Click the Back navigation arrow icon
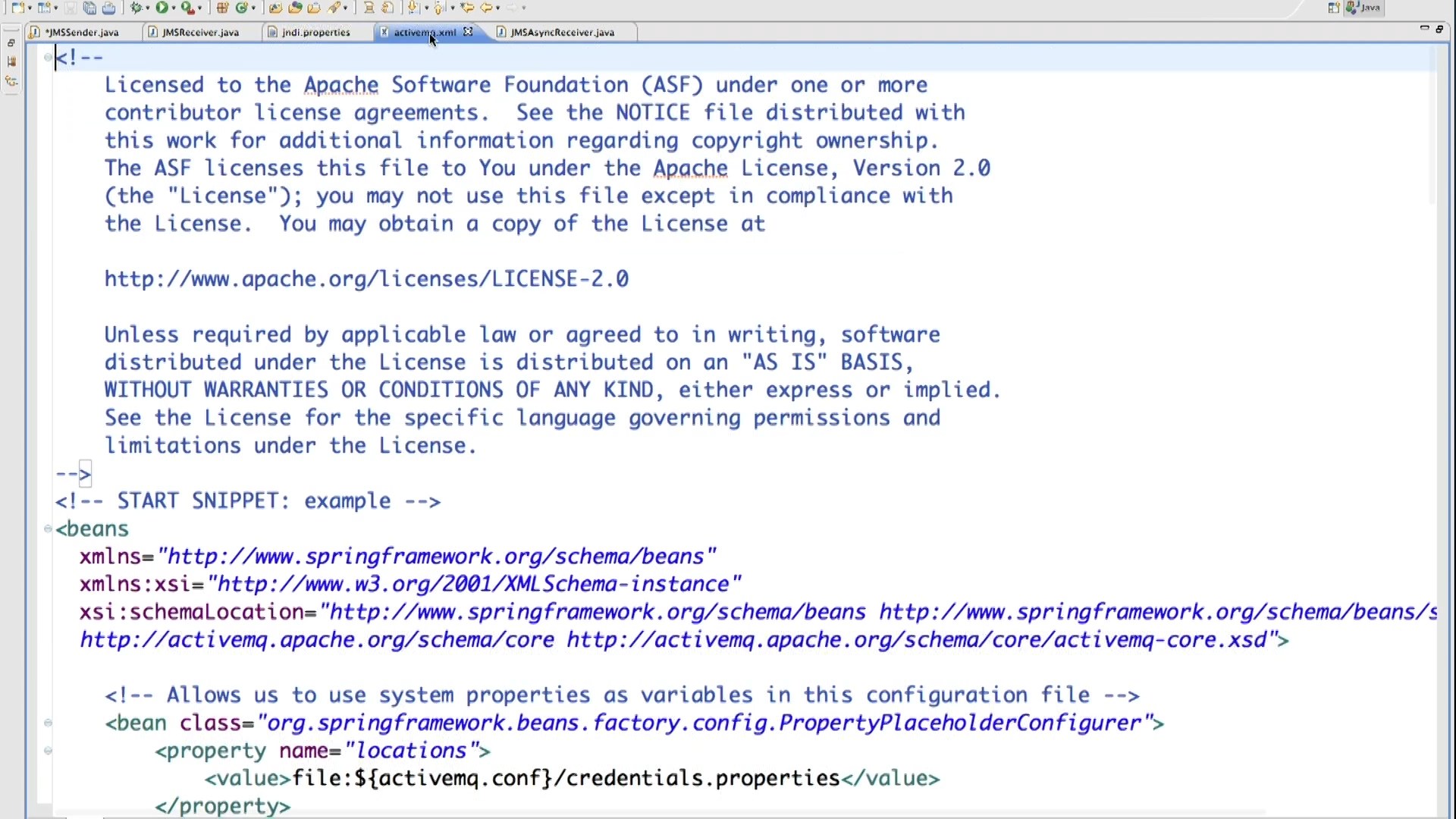The height and width of the screenshot is (819, 1456). [487, 8]
